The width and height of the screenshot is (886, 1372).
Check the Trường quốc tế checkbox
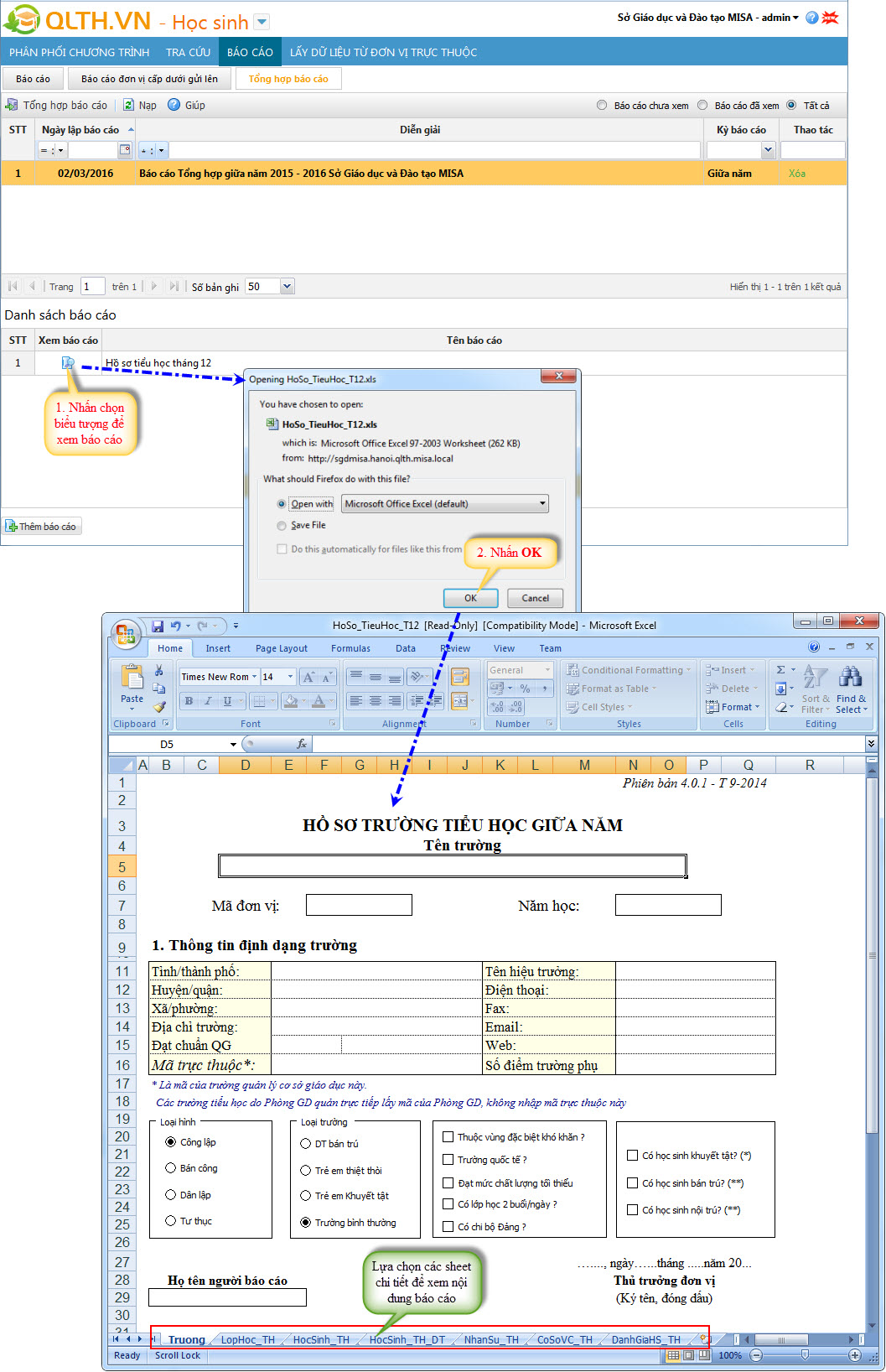[x=448, y=1160]
